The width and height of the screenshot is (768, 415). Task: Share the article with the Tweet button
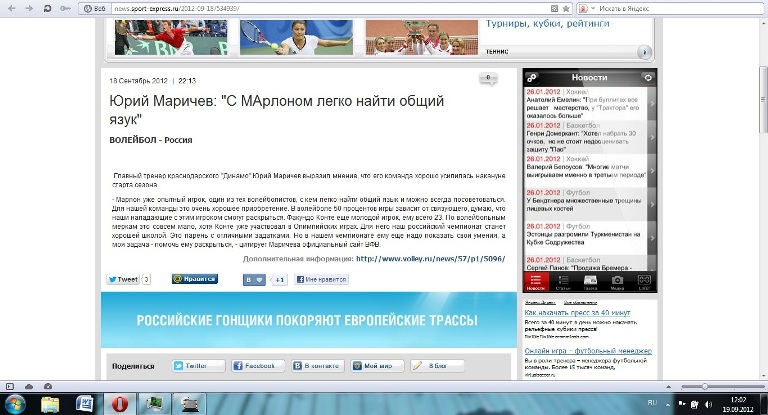[x=122, y=280]
